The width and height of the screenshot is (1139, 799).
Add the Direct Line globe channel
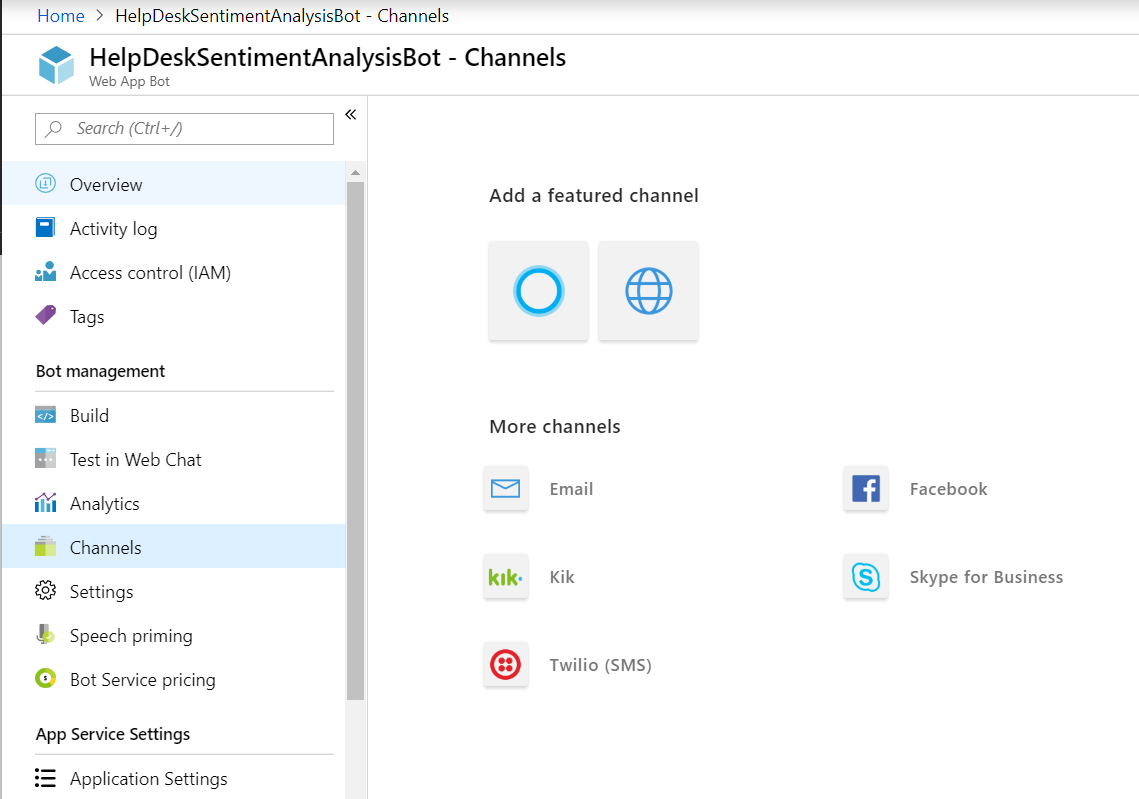[x=648, y=291]
